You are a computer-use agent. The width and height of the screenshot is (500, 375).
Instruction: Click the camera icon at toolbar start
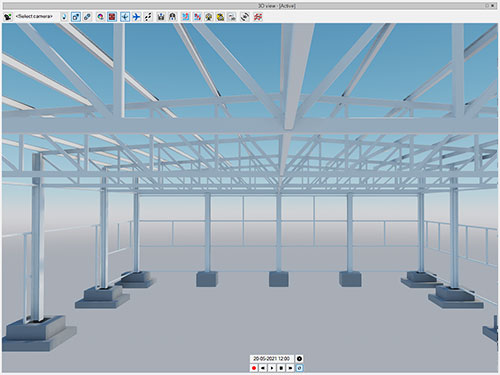coord(8,16)
